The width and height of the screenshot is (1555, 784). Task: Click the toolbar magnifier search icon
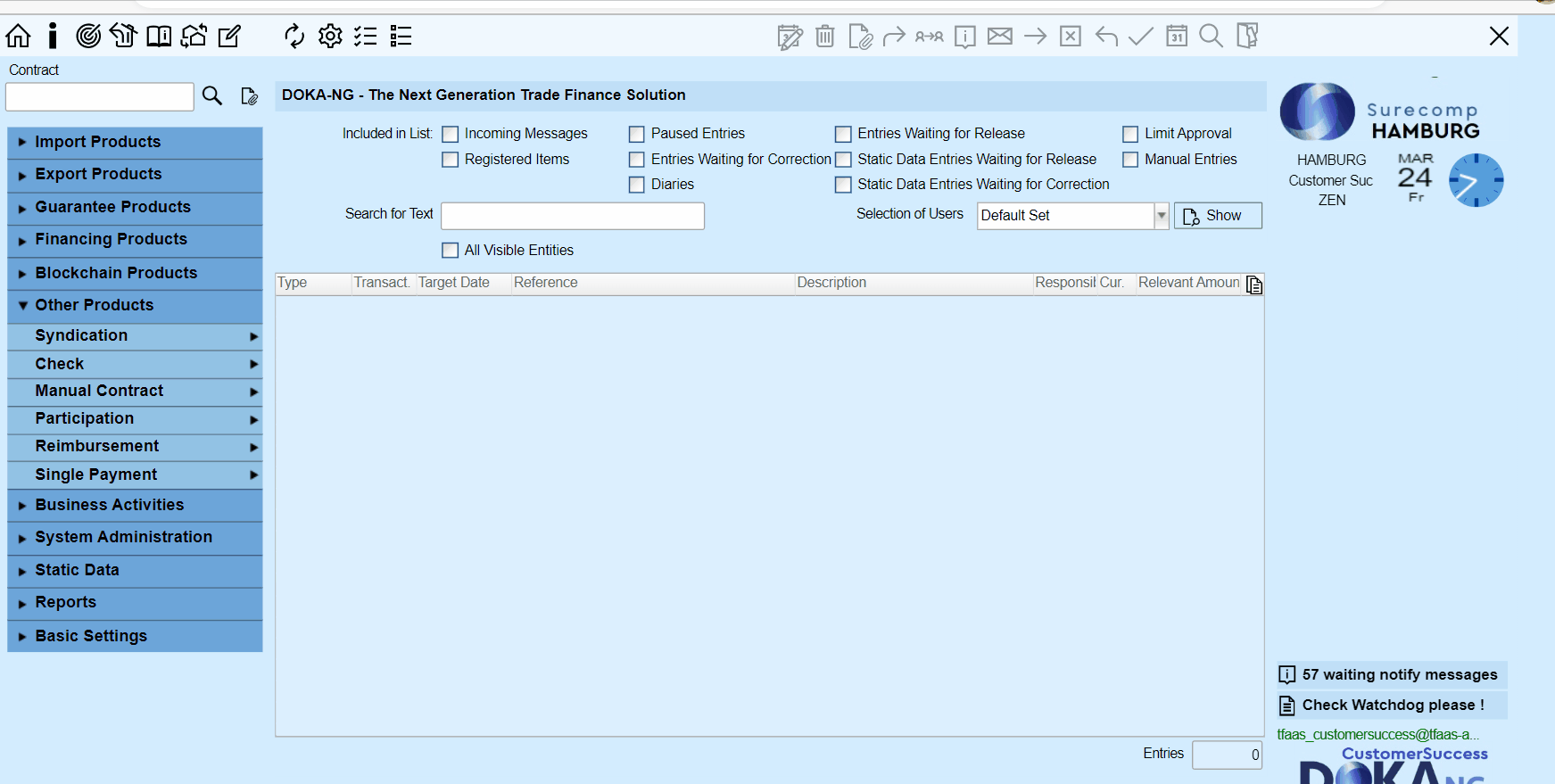(1211, 36)
